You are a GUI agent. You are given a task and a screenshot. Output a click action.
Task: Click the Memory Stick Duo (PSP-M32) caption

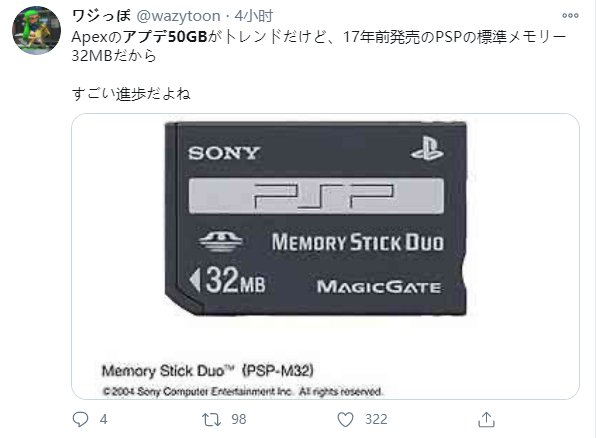pyautogui.click(x=208, y=371)
